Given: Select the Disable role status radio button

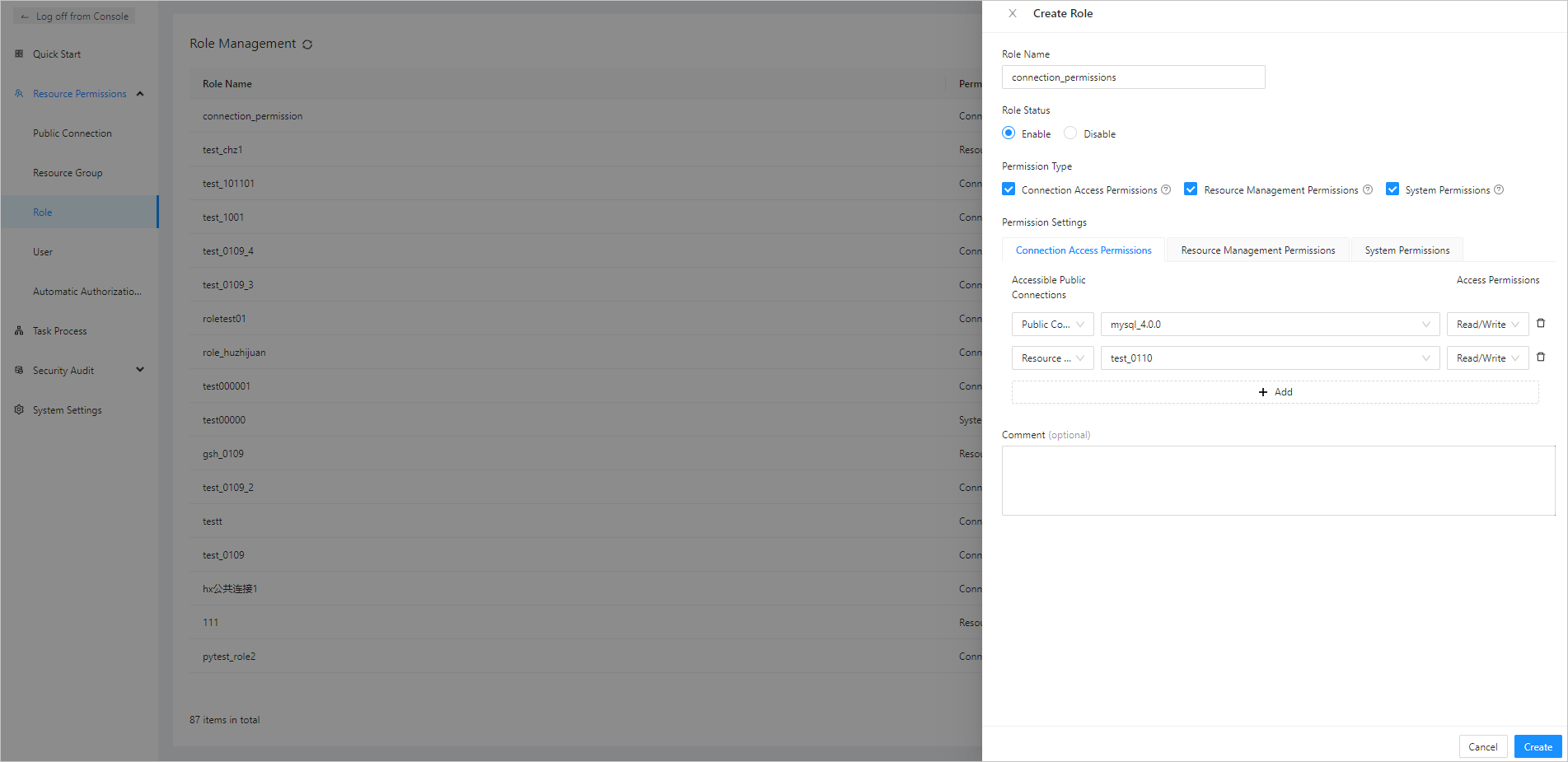Looking at the screenshot, I should point(1070,133).
